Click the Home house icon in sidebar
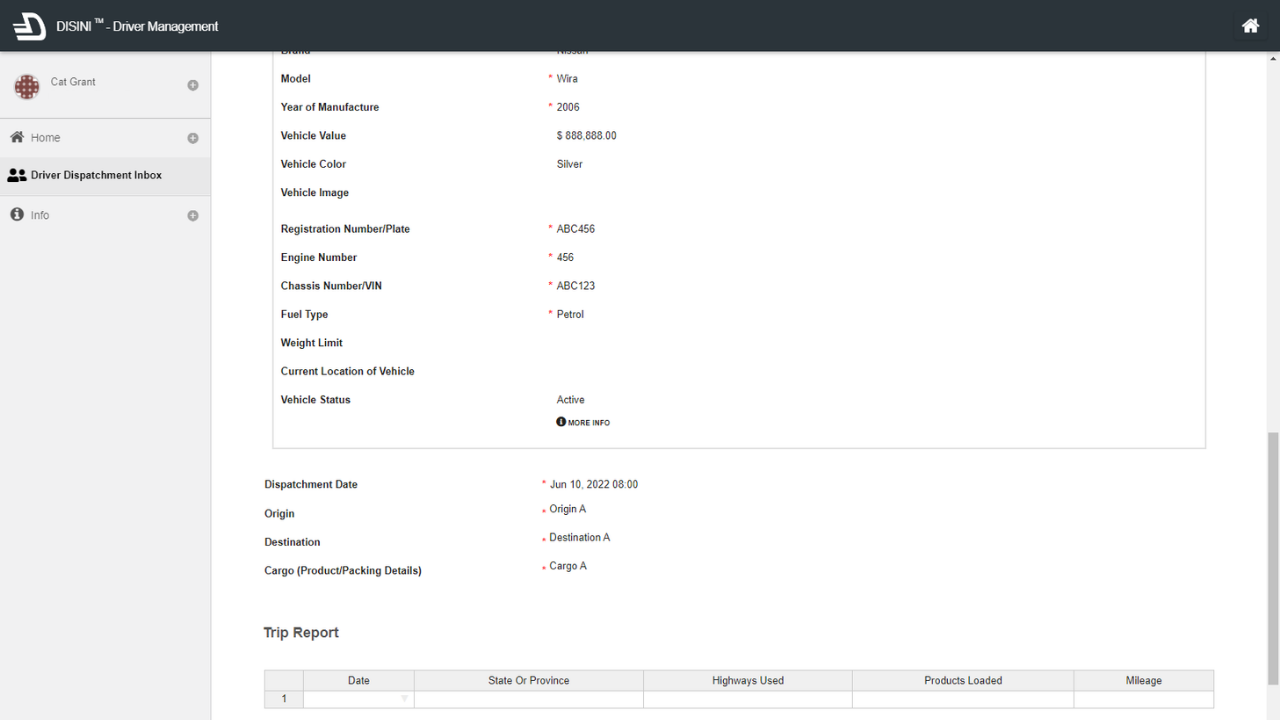This screenshot has height=720, width=1280. (x=17, y=137)
